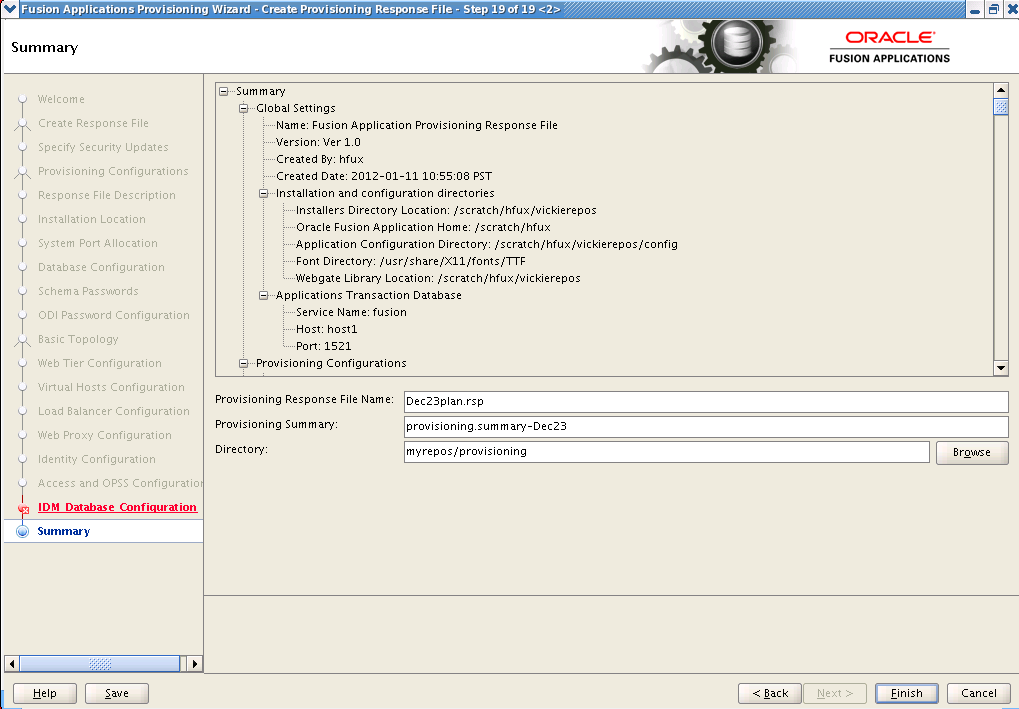Screen dimensions: 1019x709
Task: Select the Summary step in sidebar
Action: [64, 532]
